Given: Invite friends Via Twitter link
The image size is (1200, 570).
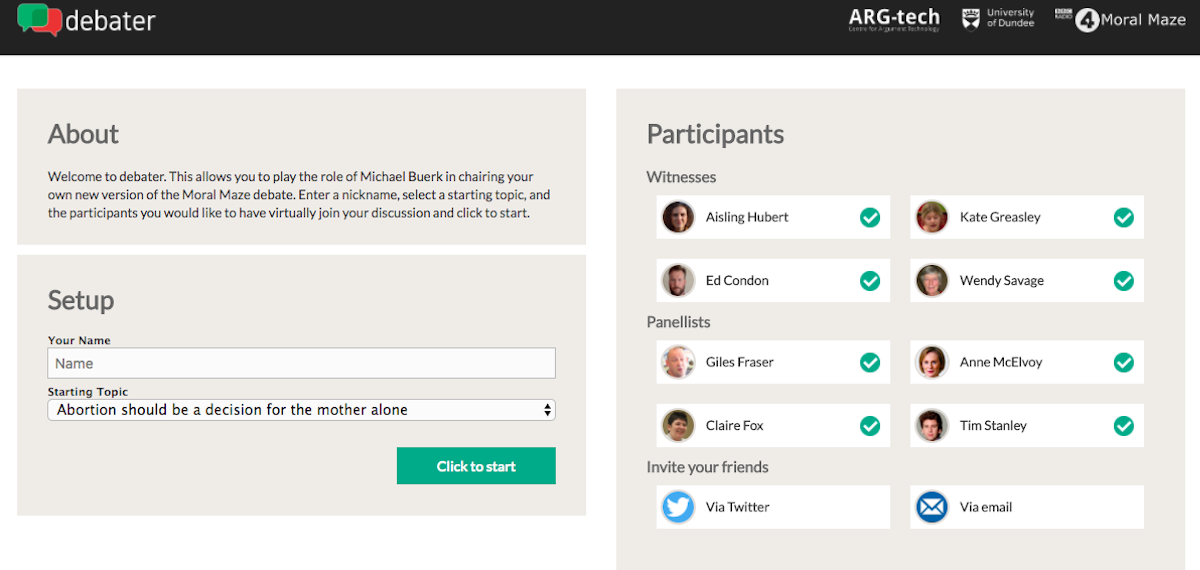Looking at the screenshot, I should pyautogui.click(x=738, y=507).
